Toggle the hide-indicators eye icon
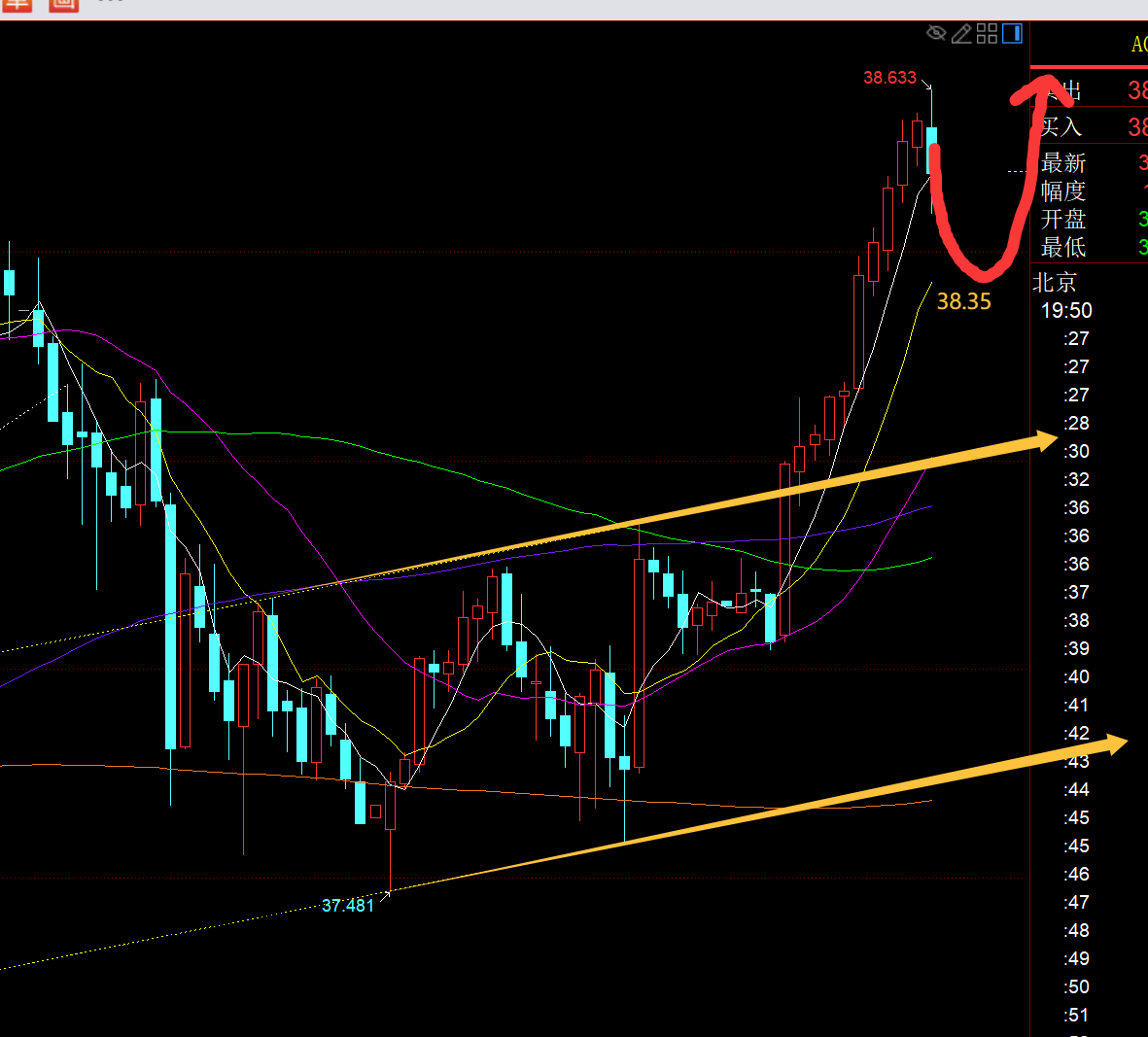This screenshot has width=1148, height=1037. tap(936, 34)
